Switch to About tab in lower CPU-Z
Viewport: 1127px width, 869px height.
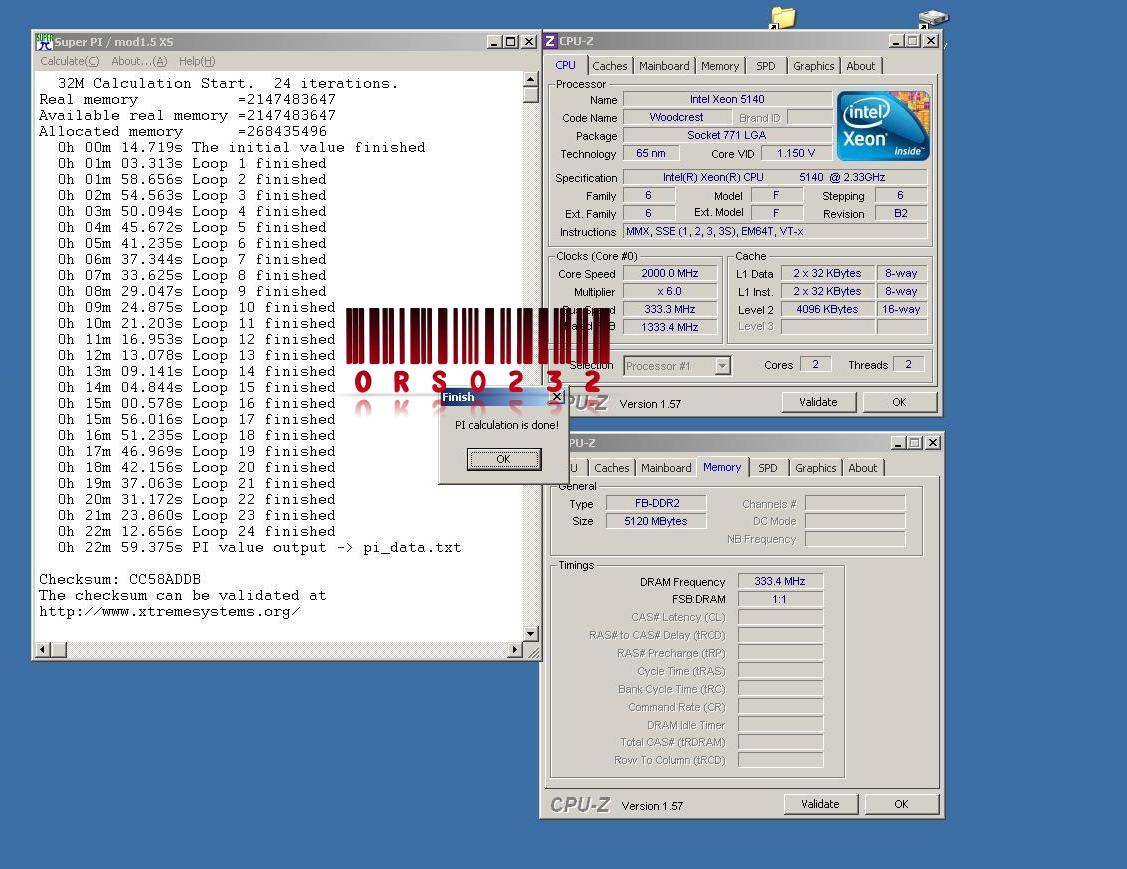coord(862,468)
